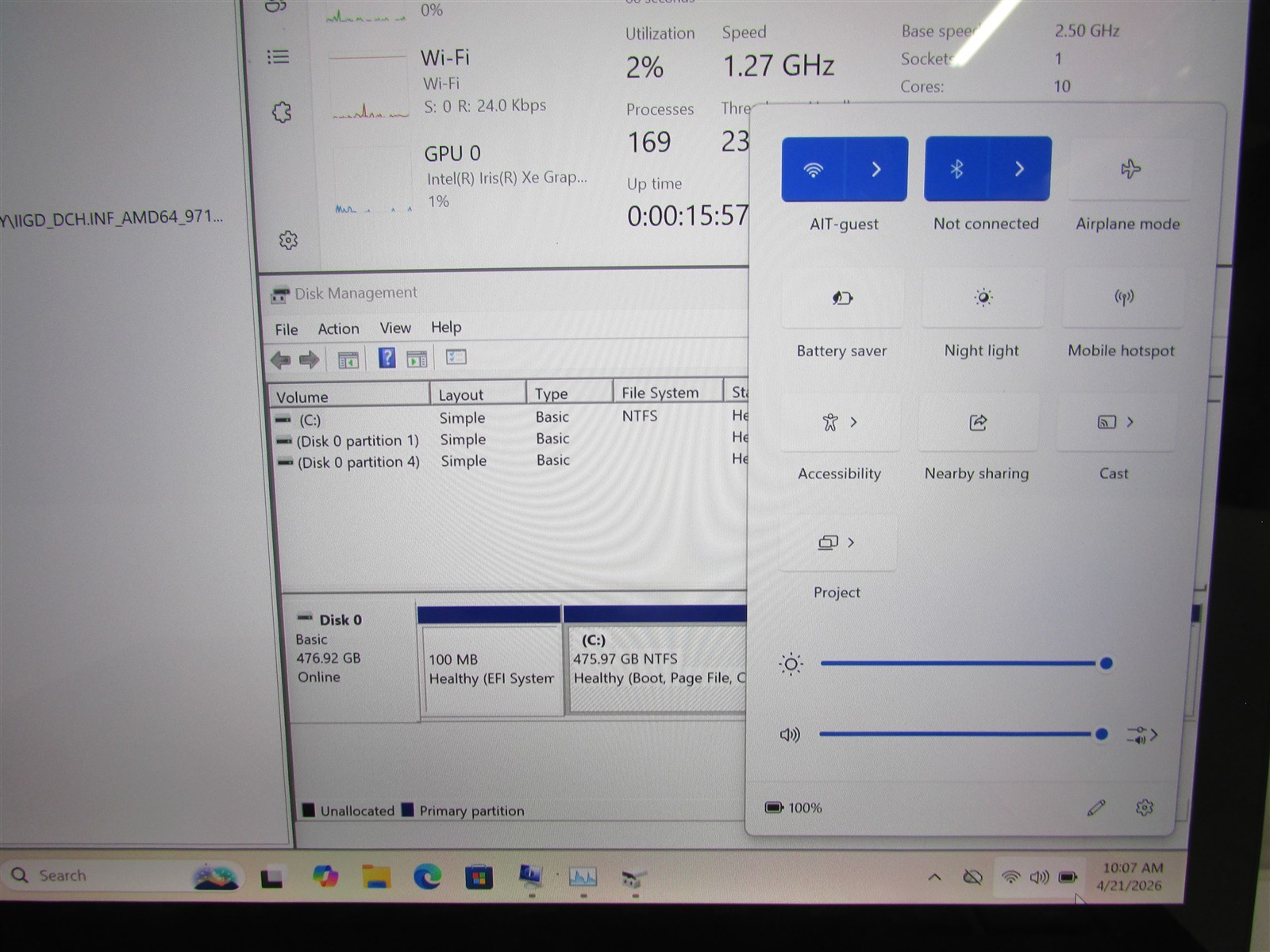
Task: Adjust the volume slider
Action: click(x=963, y=735)
